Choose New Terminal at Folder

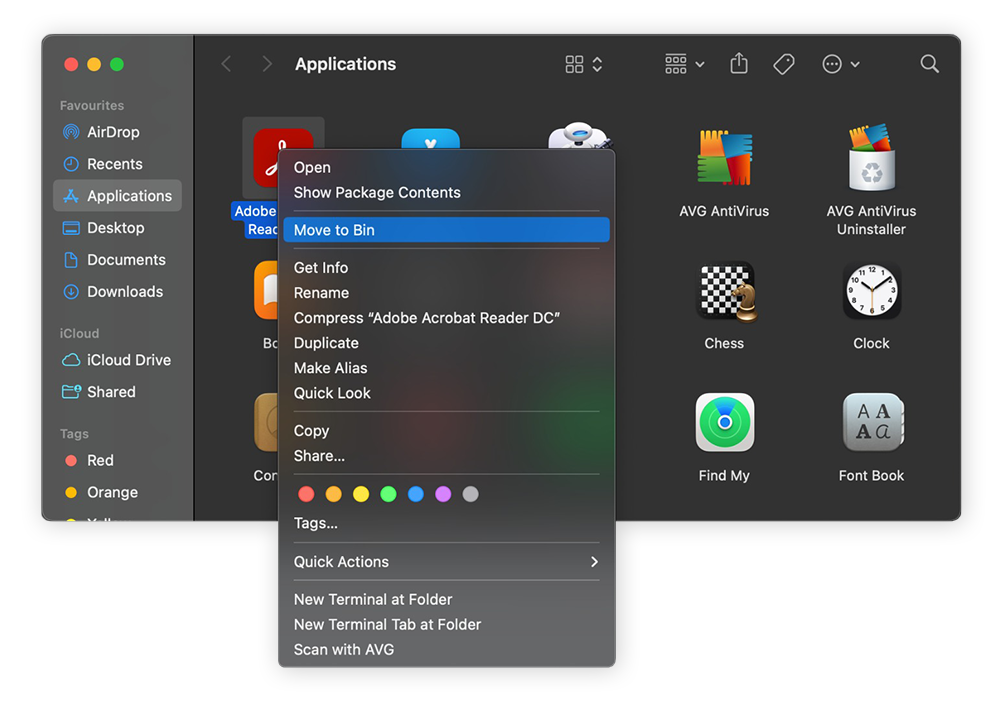372,599
